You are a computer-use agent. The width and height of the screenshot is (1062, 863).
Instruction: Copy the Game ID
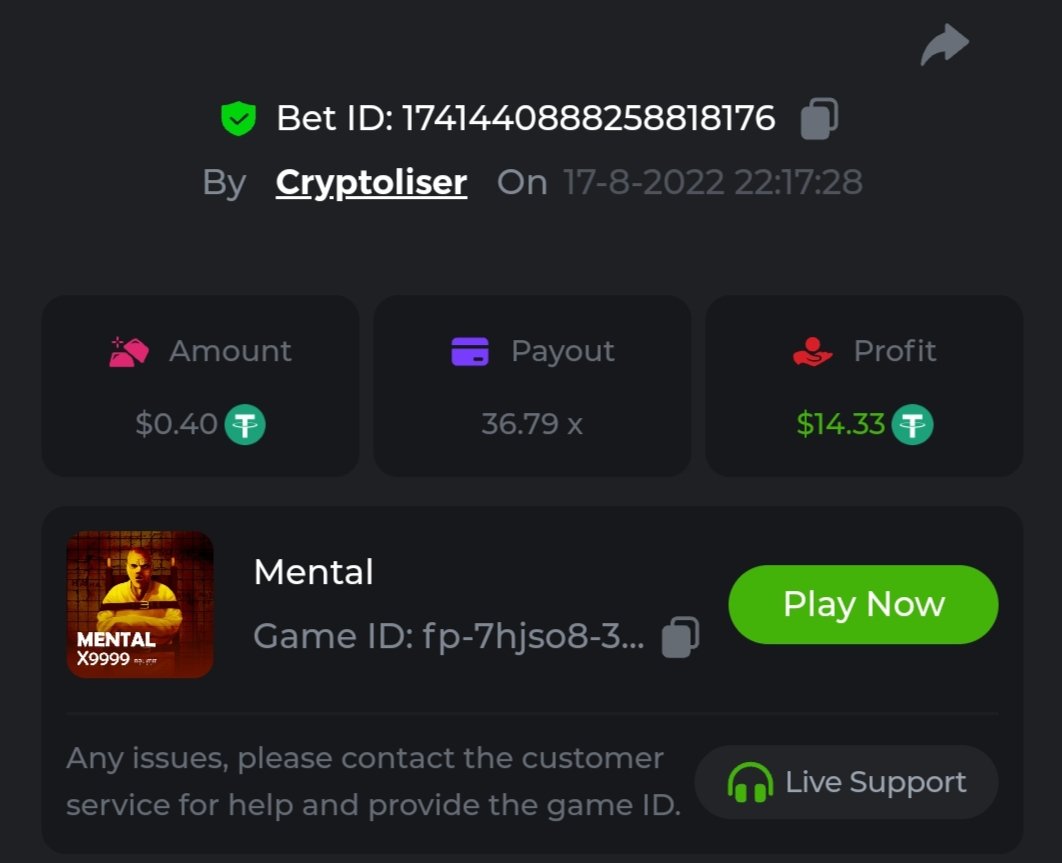(680, 636)
